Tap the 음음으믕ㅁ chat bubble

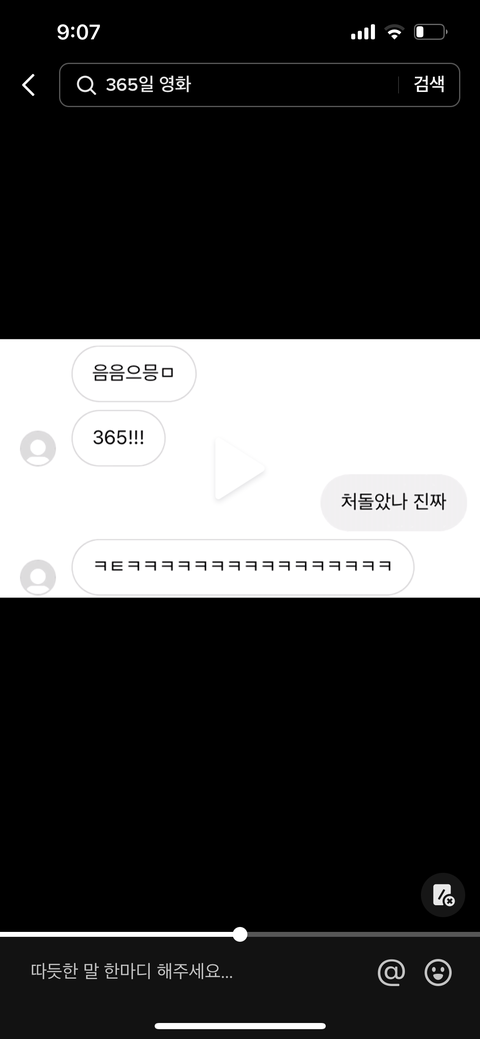click(134, 374)
